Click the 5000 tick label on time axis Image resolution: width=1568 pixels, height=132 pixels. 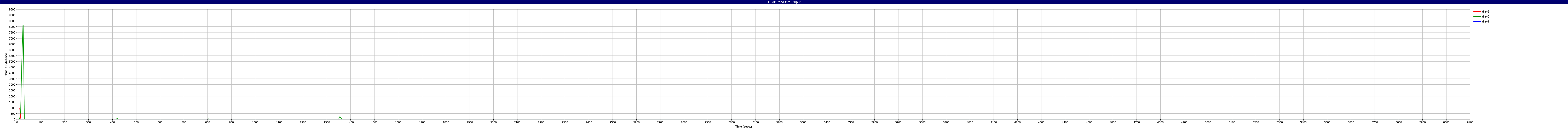click(1208, 122)
